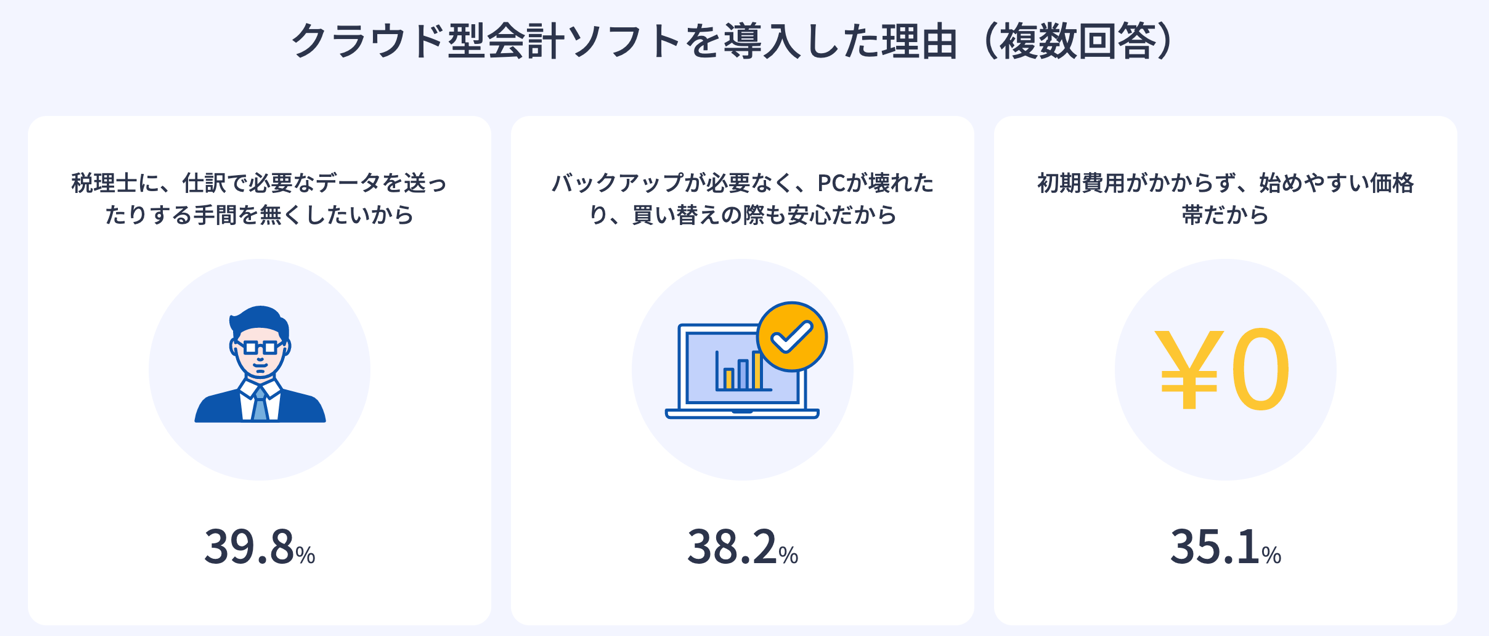
Task: Click the laptop screen bar chart
Action: point(738,370)
